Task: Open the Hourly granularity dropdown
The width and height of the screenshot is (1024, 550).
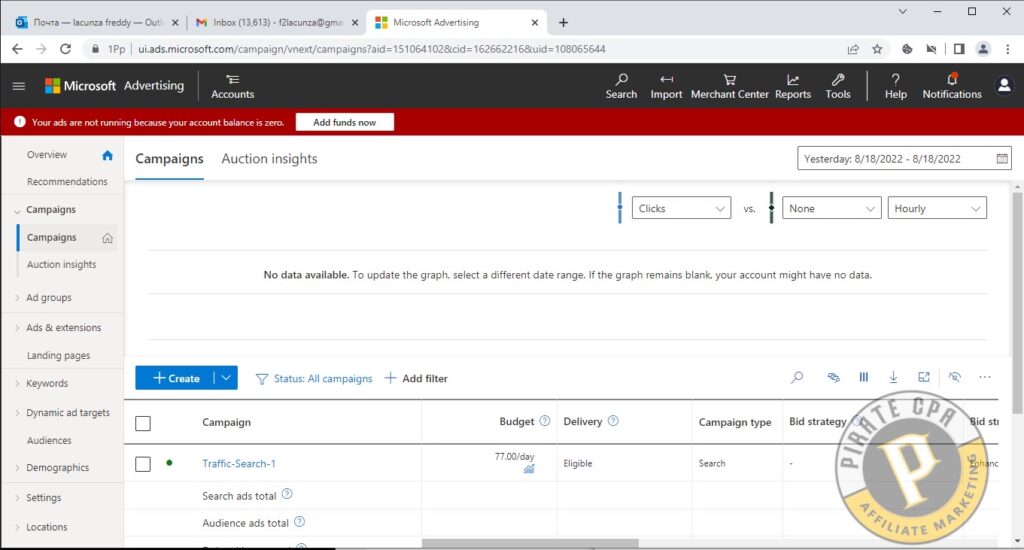Action: 936,208
